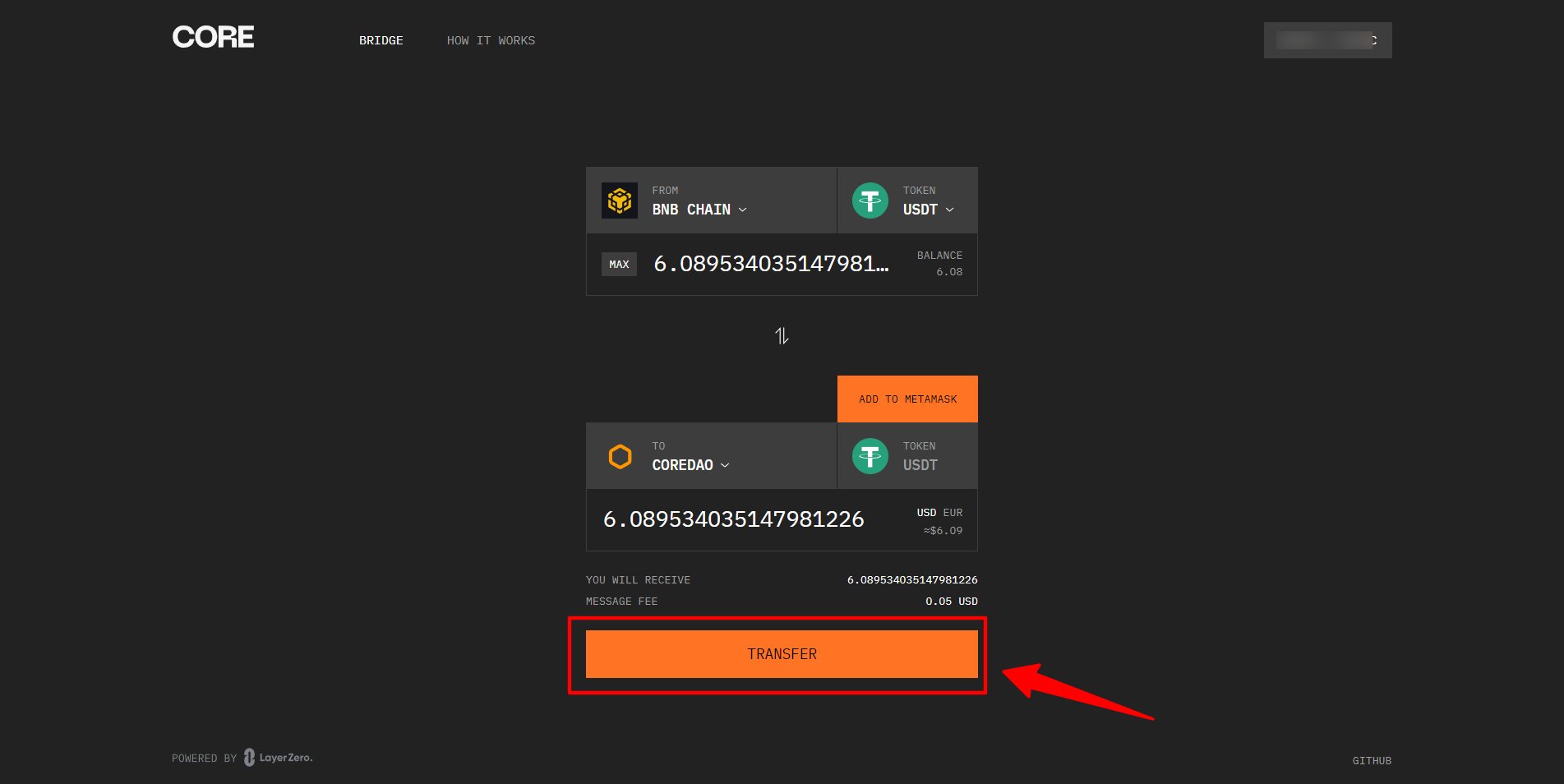Click the swap direction arrows between the panels
This screenshot has height=784, width=1564.
coord(782,334)
